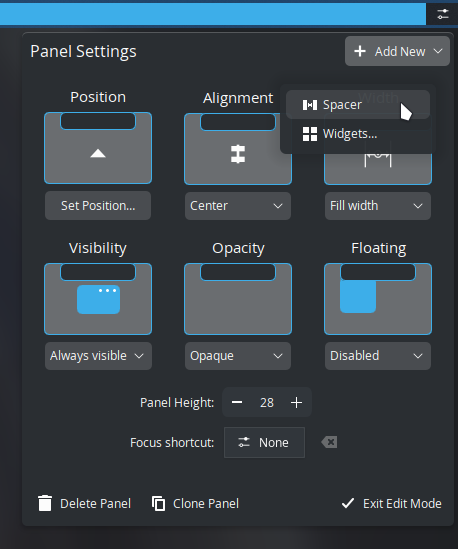Clear the focus shortcut with the backspace icon
Viewport: 458px width, 549px height.
[329, 442]
